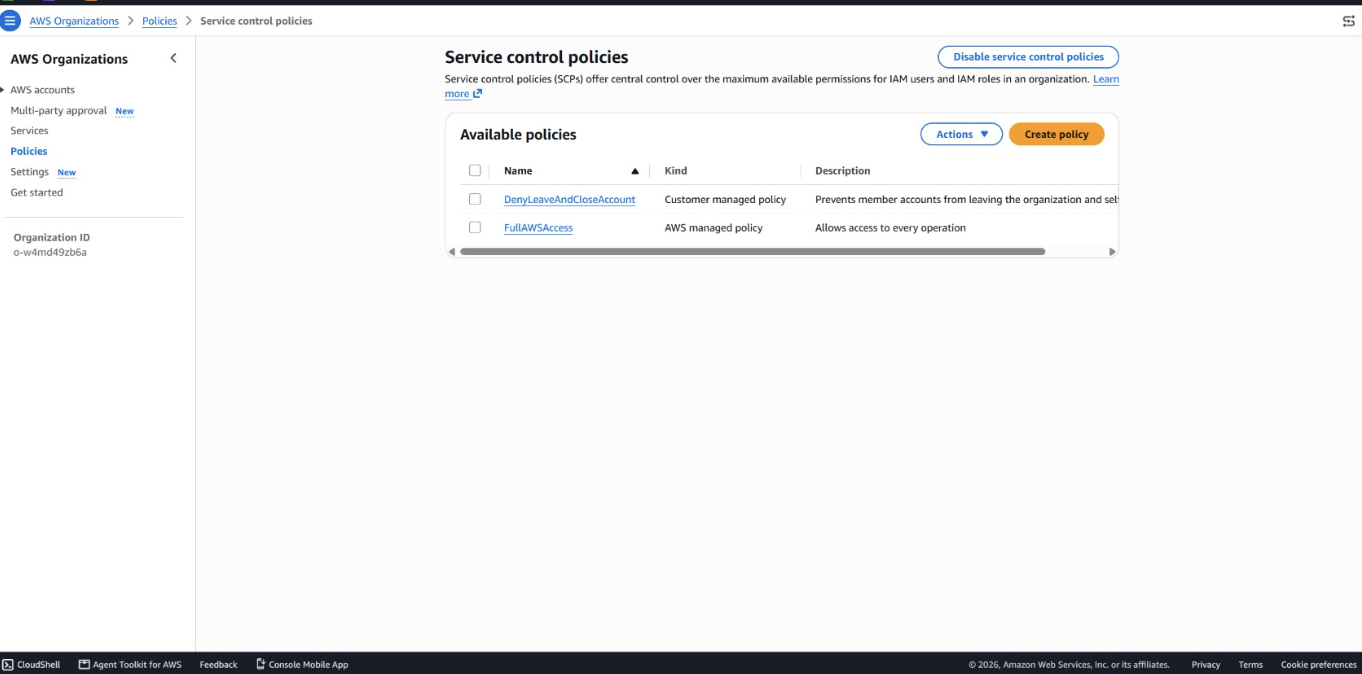Screen dimensions: 1362x674
Task: Go to AWS Organizations breadcrumb link
Action: tap(74, 21)
